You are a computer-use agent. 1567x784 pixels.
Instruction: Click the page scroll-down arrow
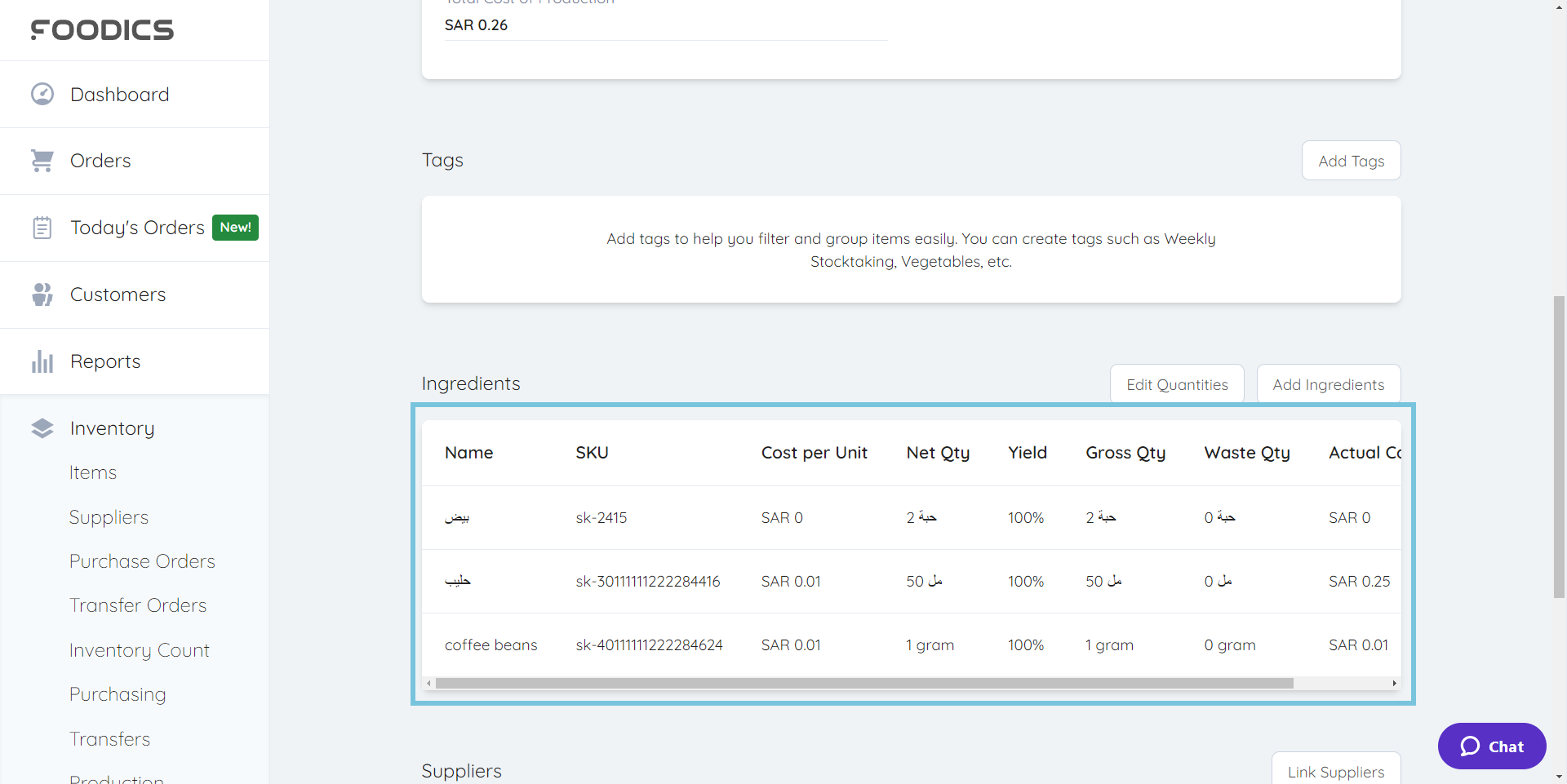point(1559,777)
